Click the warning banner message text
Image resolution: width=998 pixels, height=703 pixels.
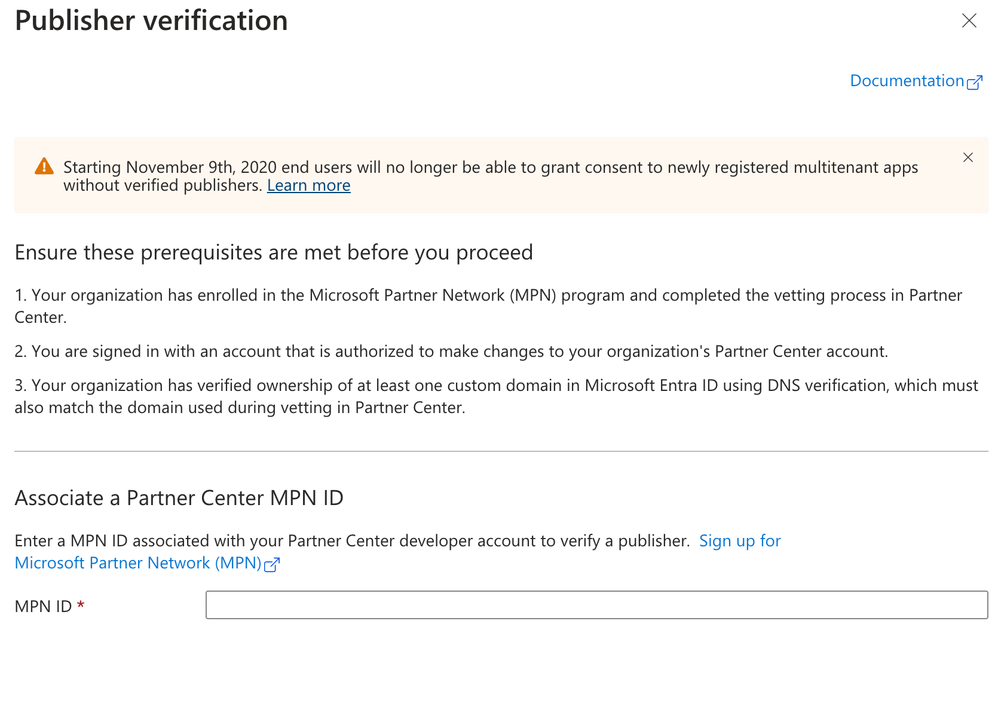[490, 168]
